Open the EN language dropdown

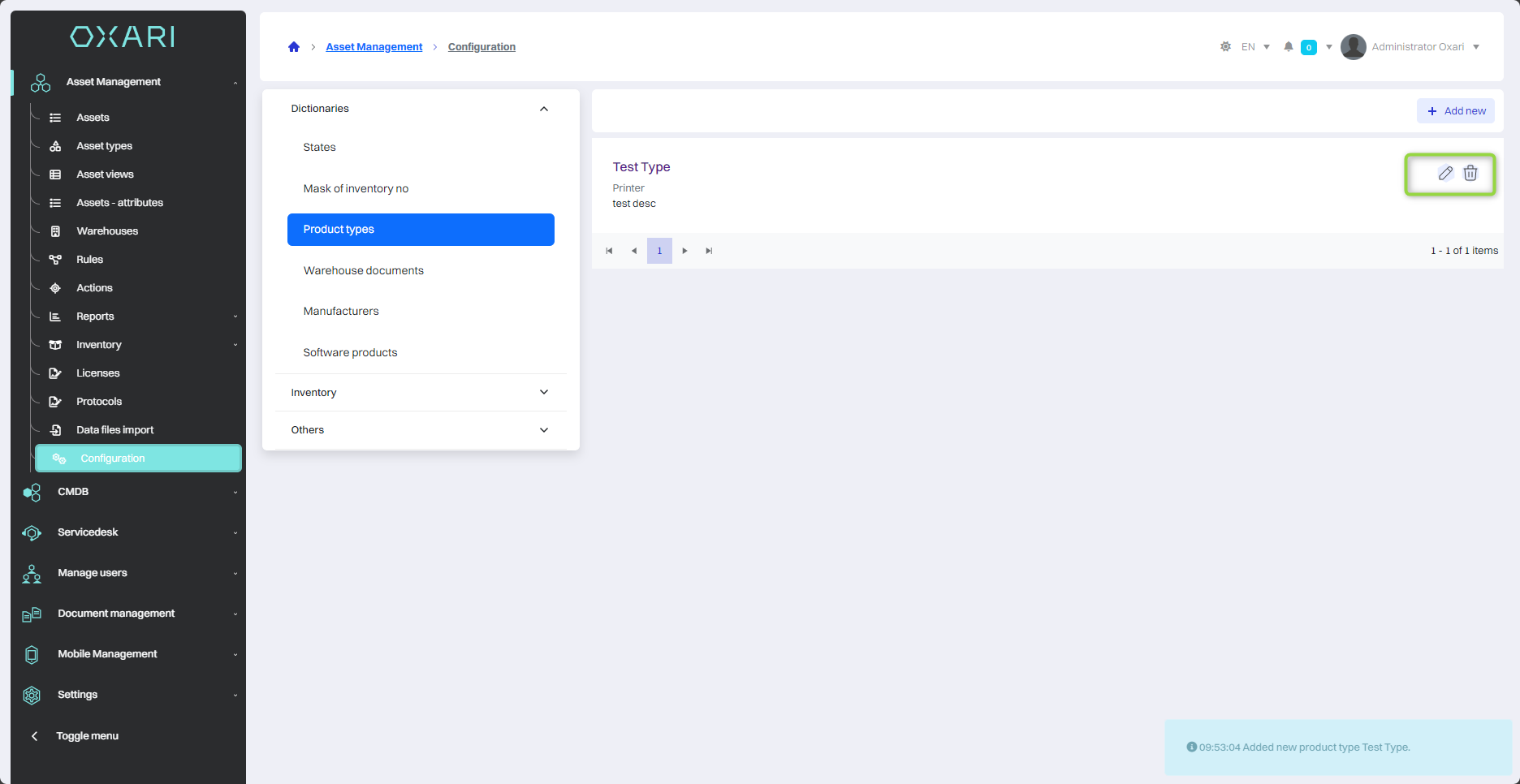point(1255,47)
